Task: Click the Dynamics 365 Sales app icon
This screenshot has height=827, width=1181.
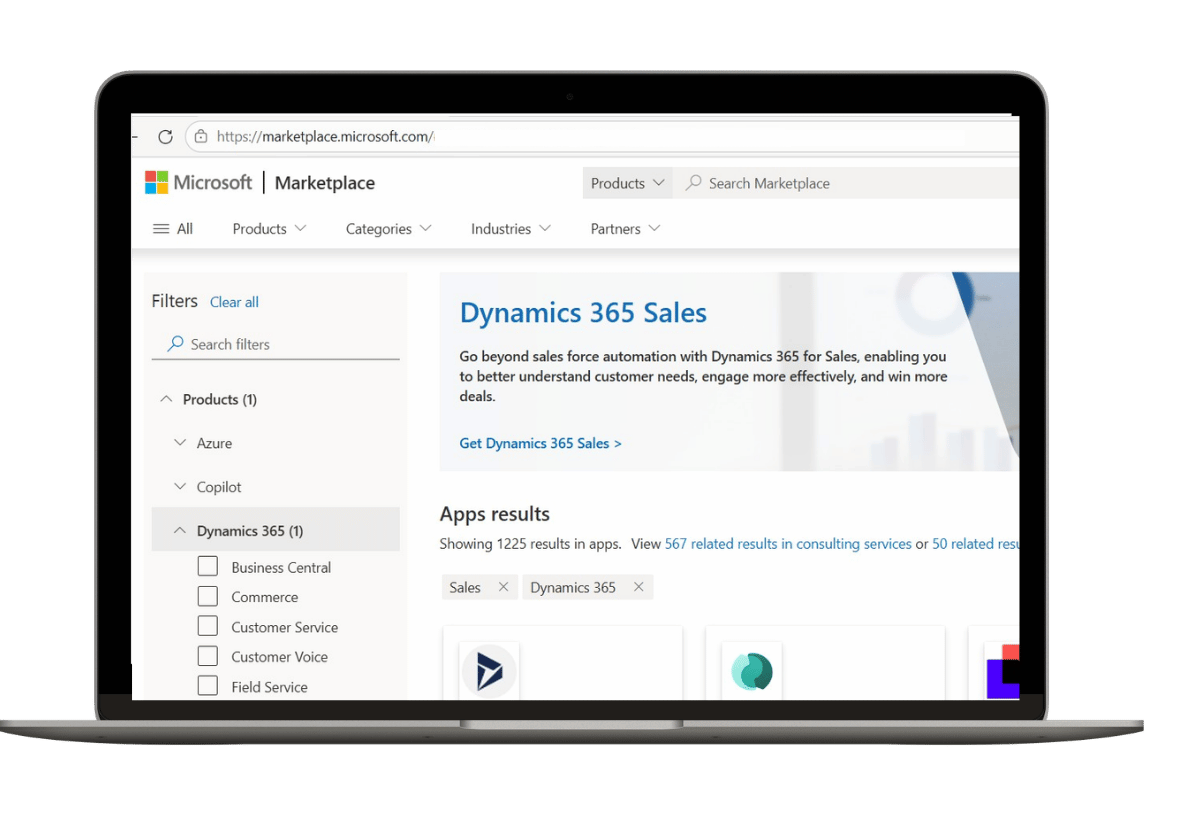Action: pos(489,671)
